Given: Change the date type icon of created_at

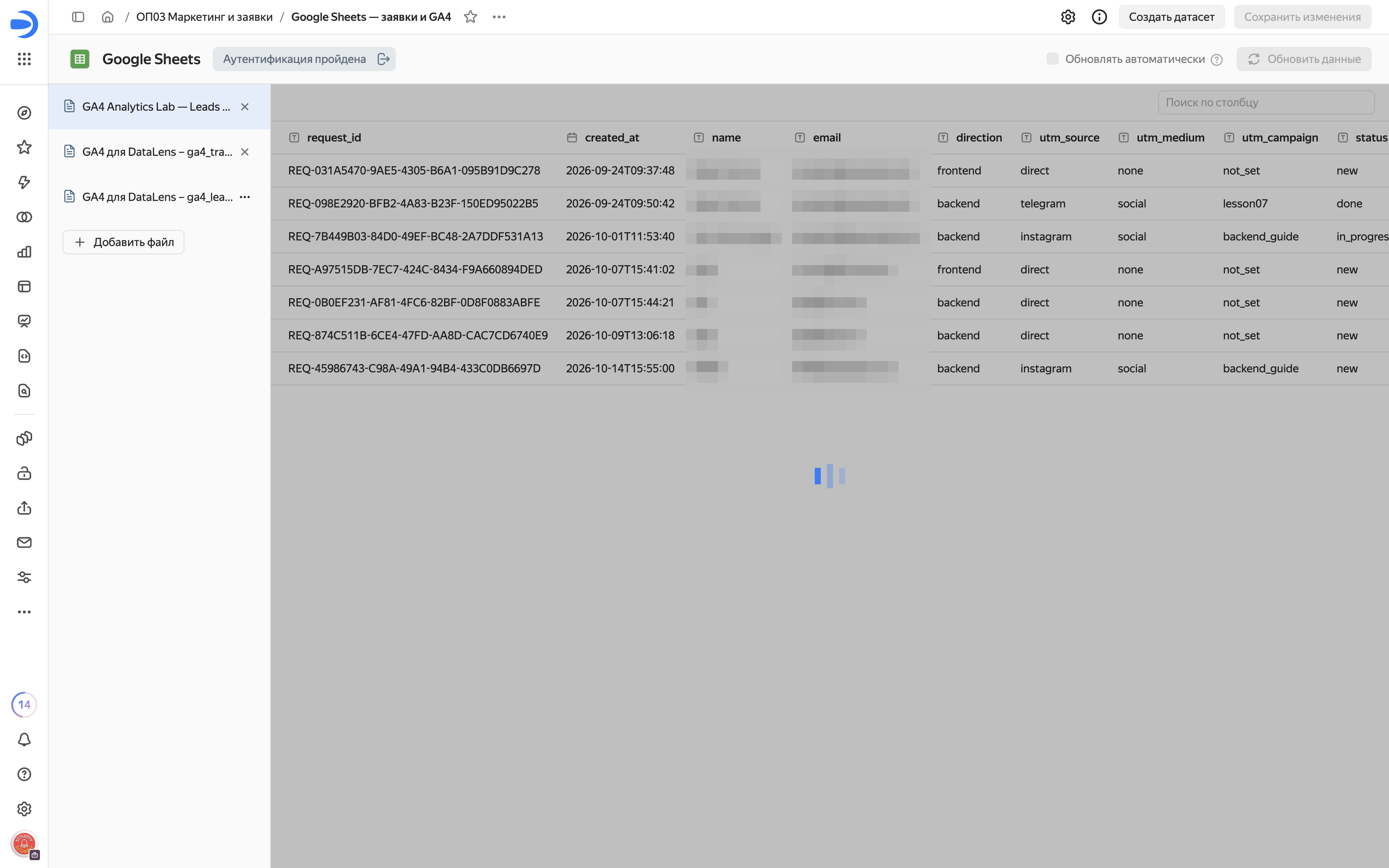Looking at the screenshot, I should [572, 138].
